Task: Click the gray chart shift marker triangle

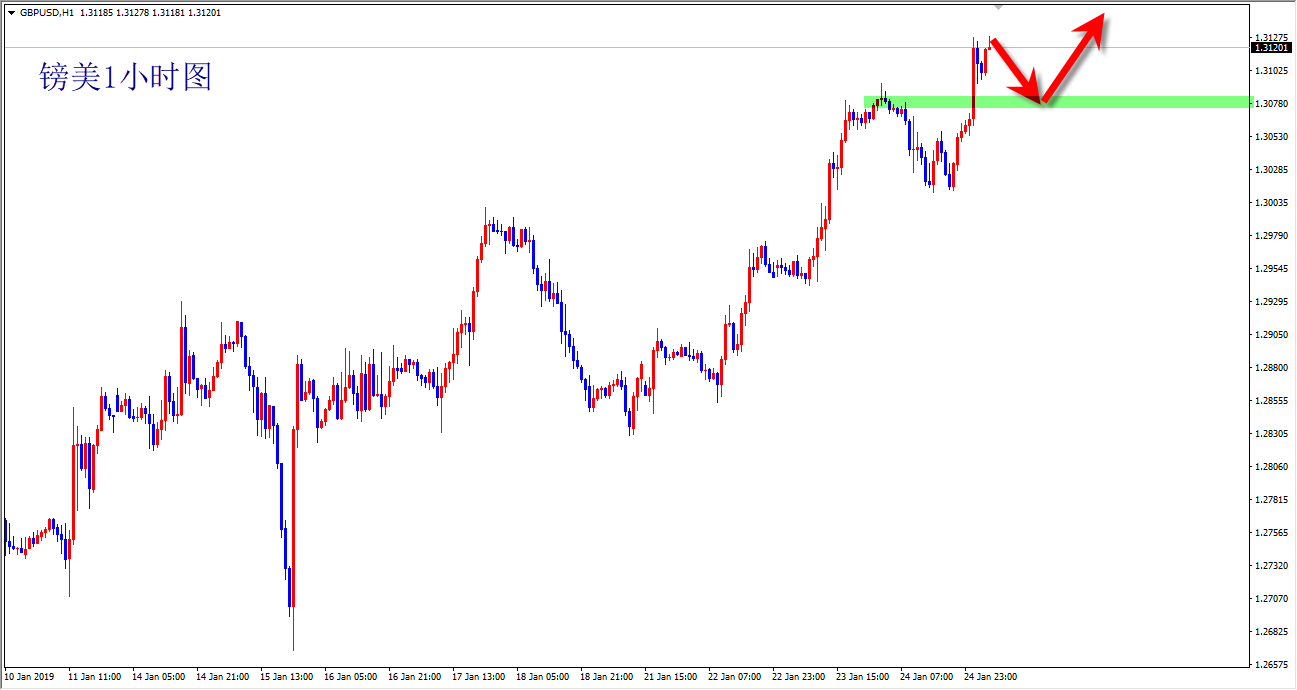Action: (x=997, y=6)
